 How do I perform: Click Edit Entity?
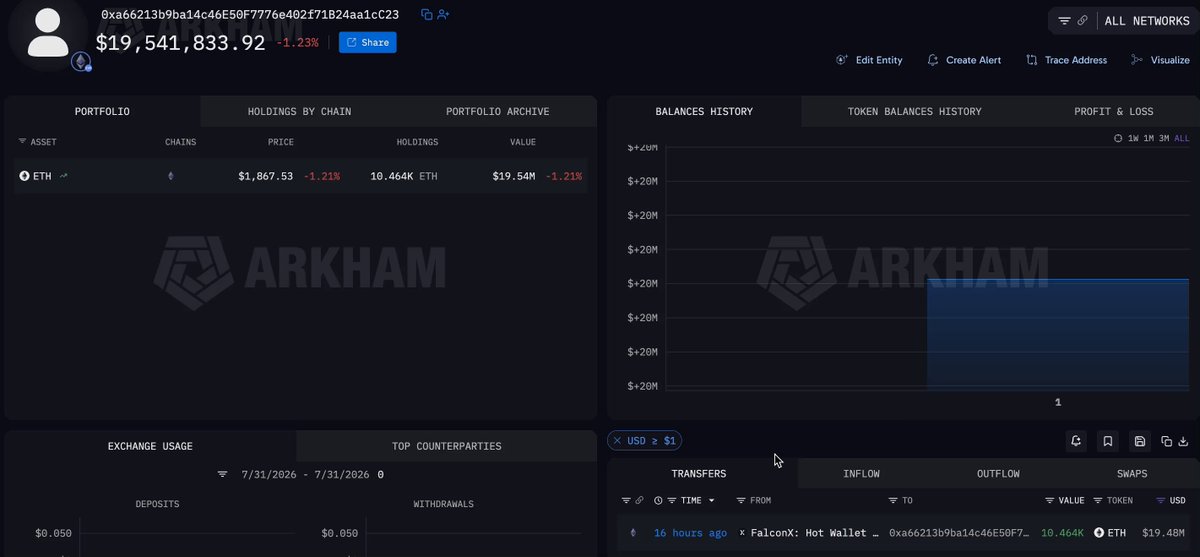(x=869, y=60)
